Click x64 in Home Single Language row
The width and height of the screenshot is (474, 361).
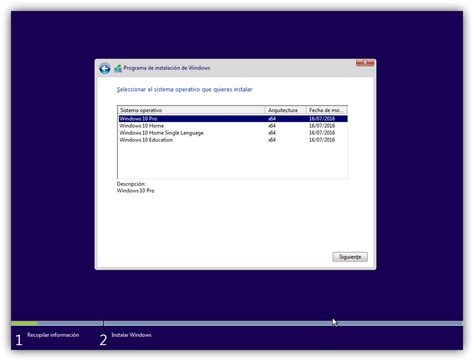pos(272,133)
